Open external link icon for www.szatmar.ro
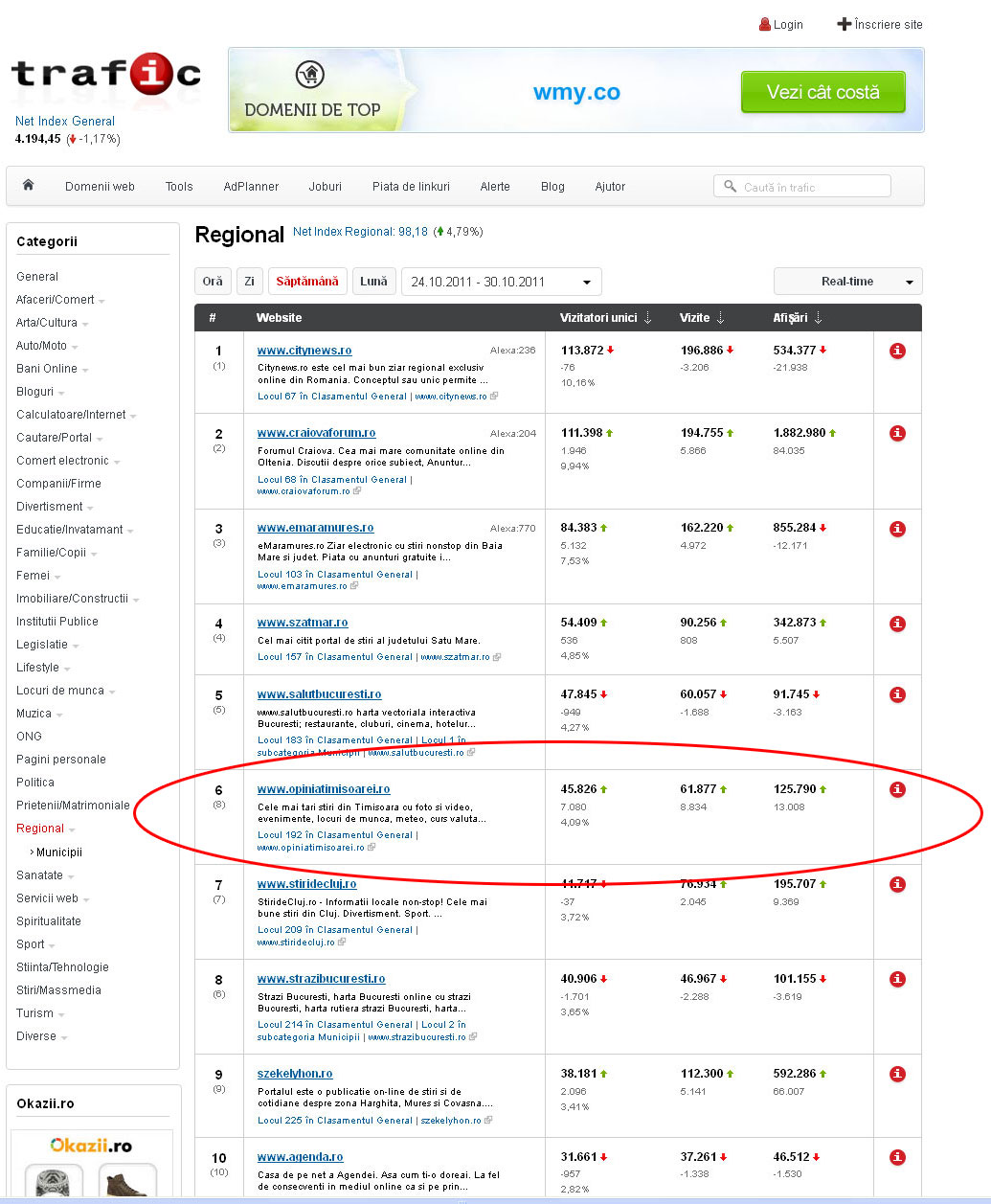Viewport: 991px width, 1204px height. click(497, 657)
